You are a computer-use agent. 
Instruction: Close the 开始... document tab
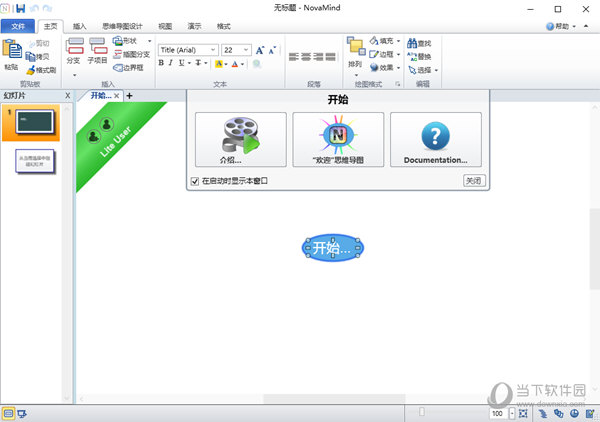coord(116,96)
